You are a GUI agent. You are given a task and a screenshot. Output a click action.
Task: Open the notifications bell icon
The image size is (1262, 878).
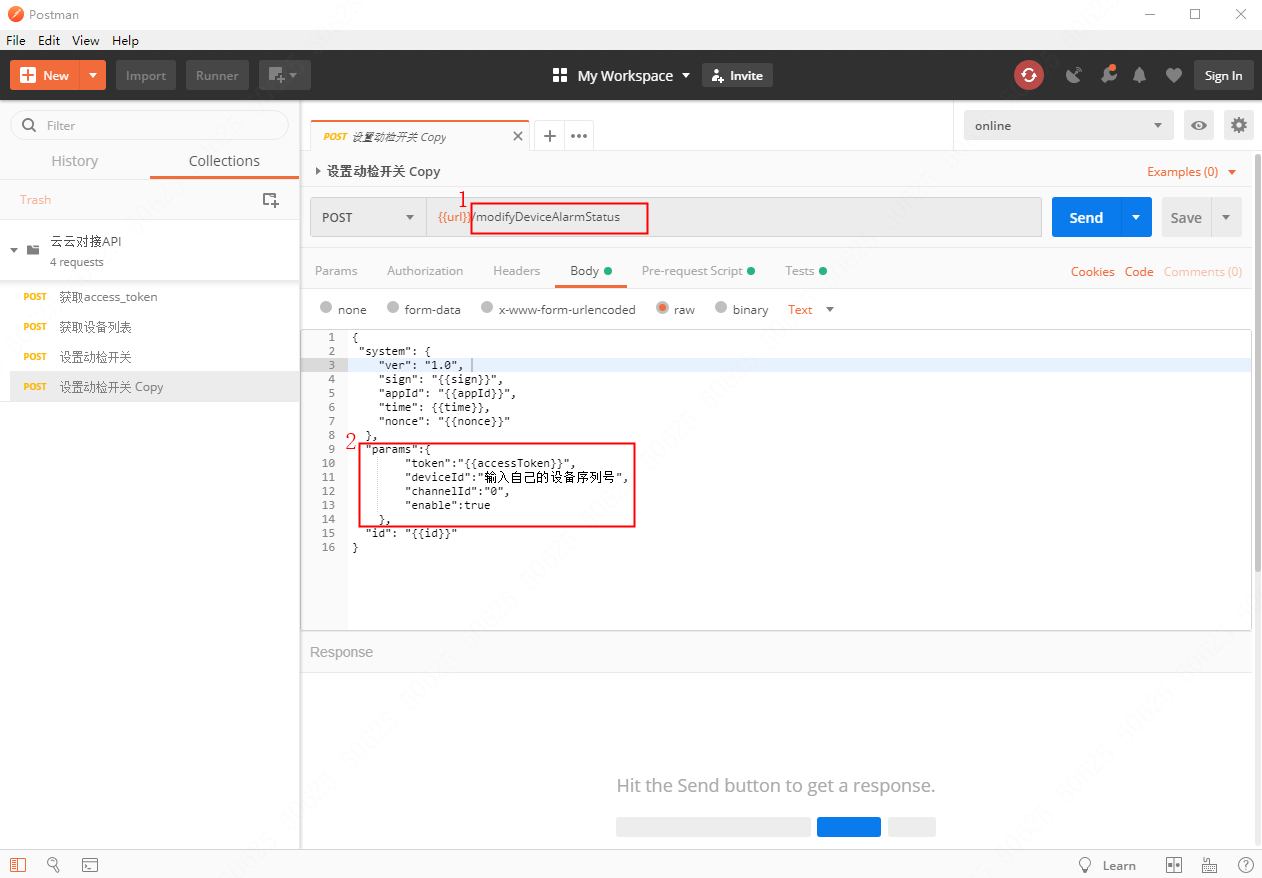pyautogui.click(x=1139, y=75)
